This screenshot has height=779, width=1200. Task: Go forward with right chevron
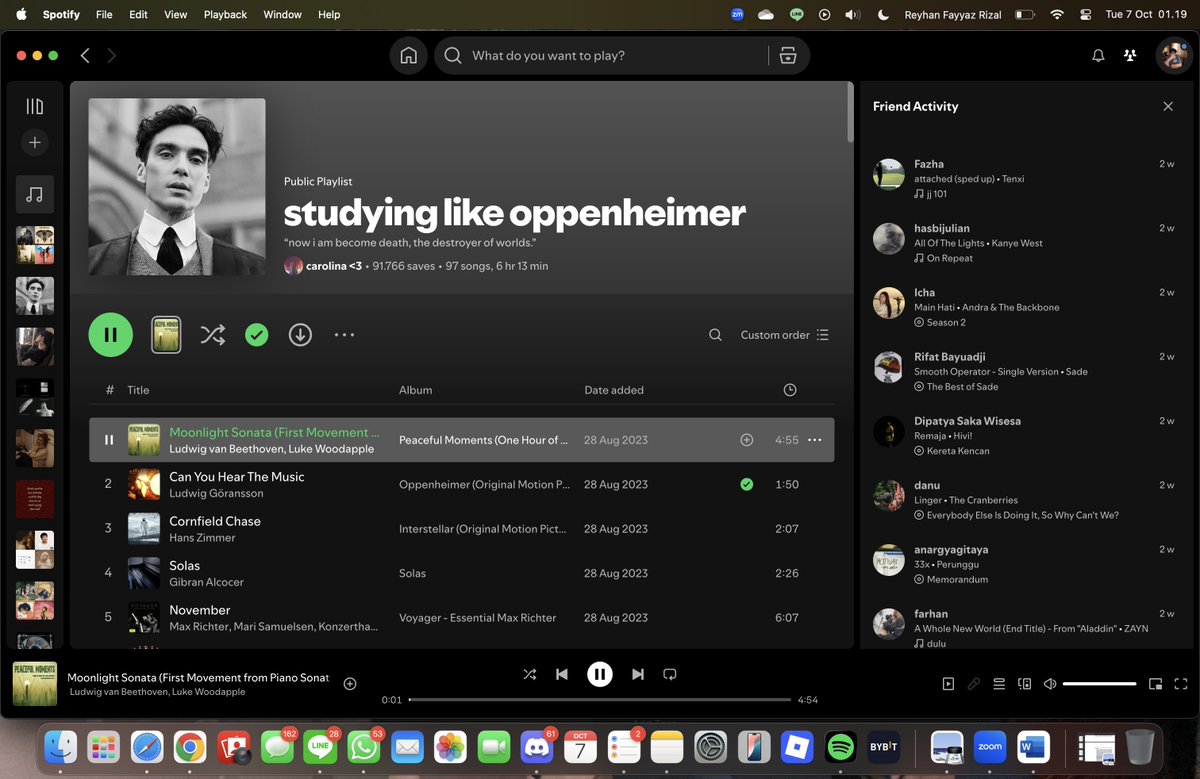(x=111, y=56)
